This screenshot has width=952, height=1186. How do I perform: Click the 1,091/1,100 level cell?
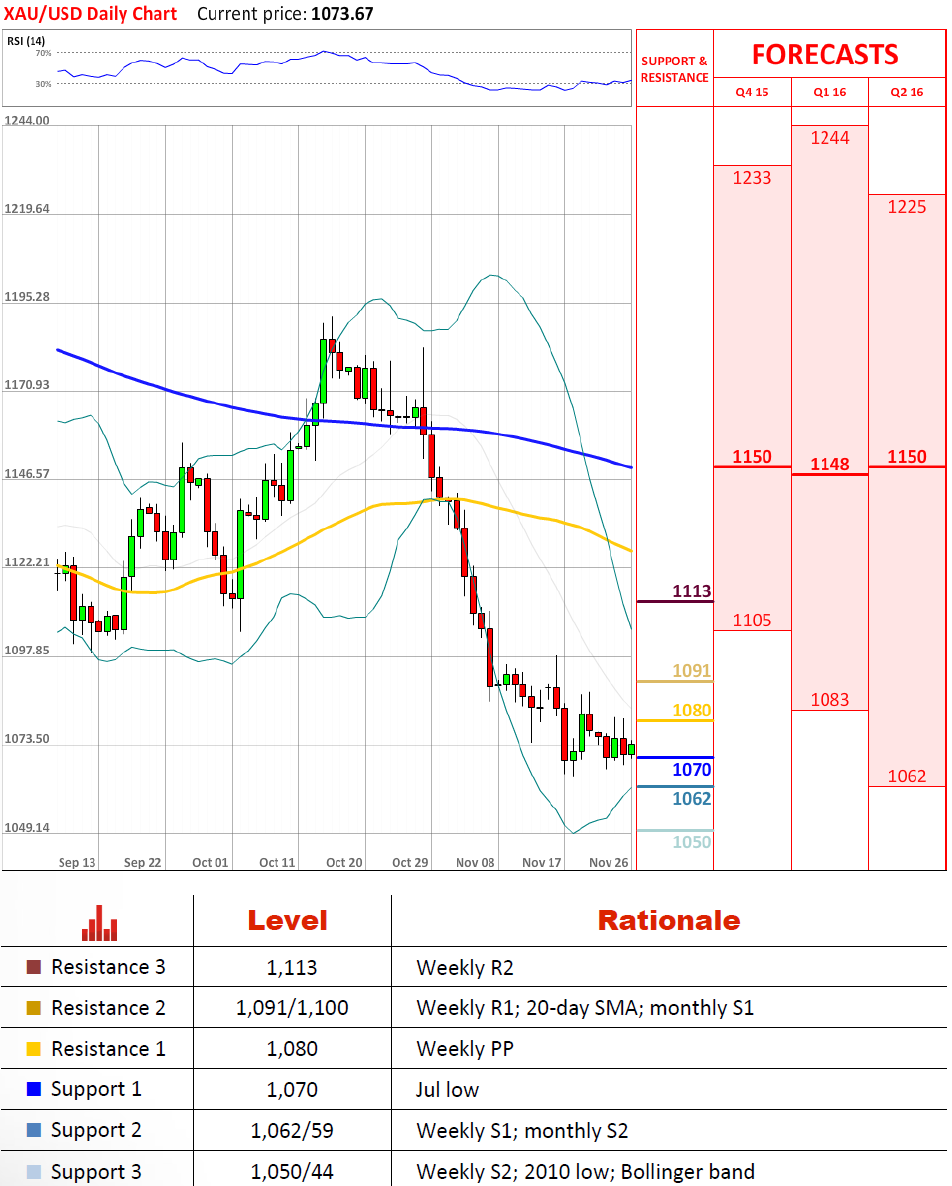click(x=292, y=1007)
